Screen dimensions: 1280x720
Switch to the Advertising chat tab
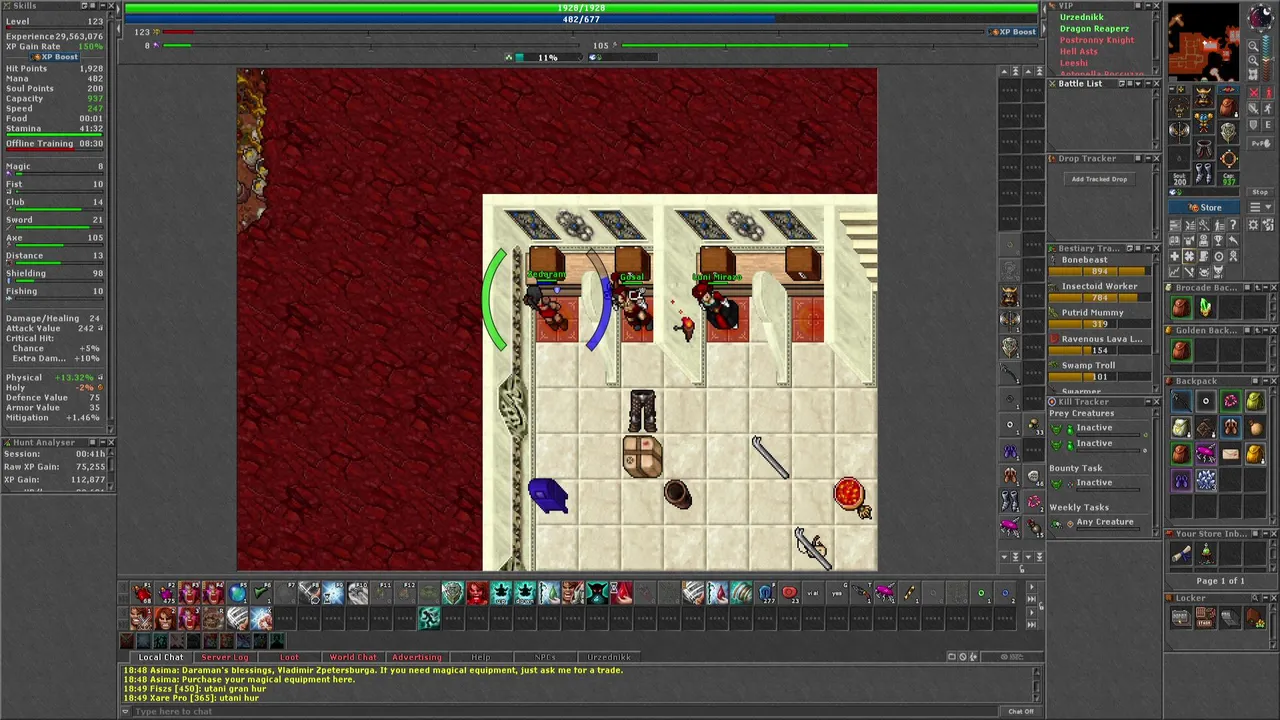click(x=417, y=657)
